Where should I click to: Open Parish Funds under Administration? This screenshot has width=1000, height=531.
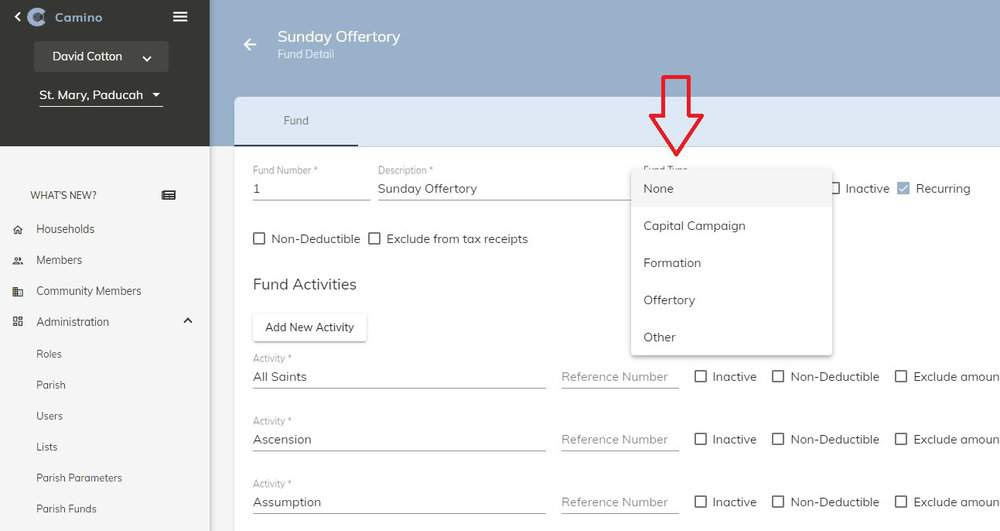66,509
